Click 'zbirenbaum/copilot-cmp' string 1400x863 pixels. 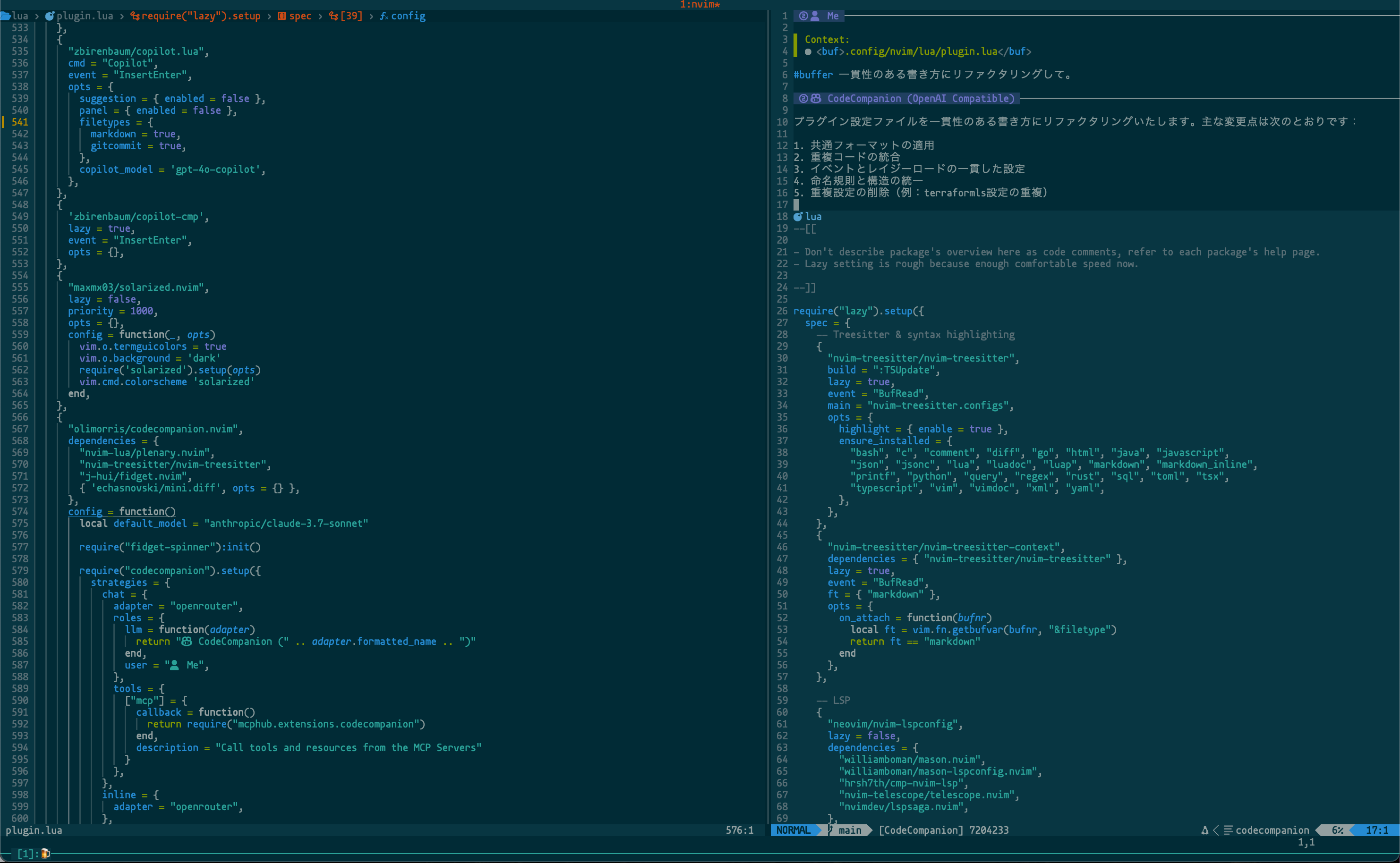pyautogui.click(x=138, y=216)
